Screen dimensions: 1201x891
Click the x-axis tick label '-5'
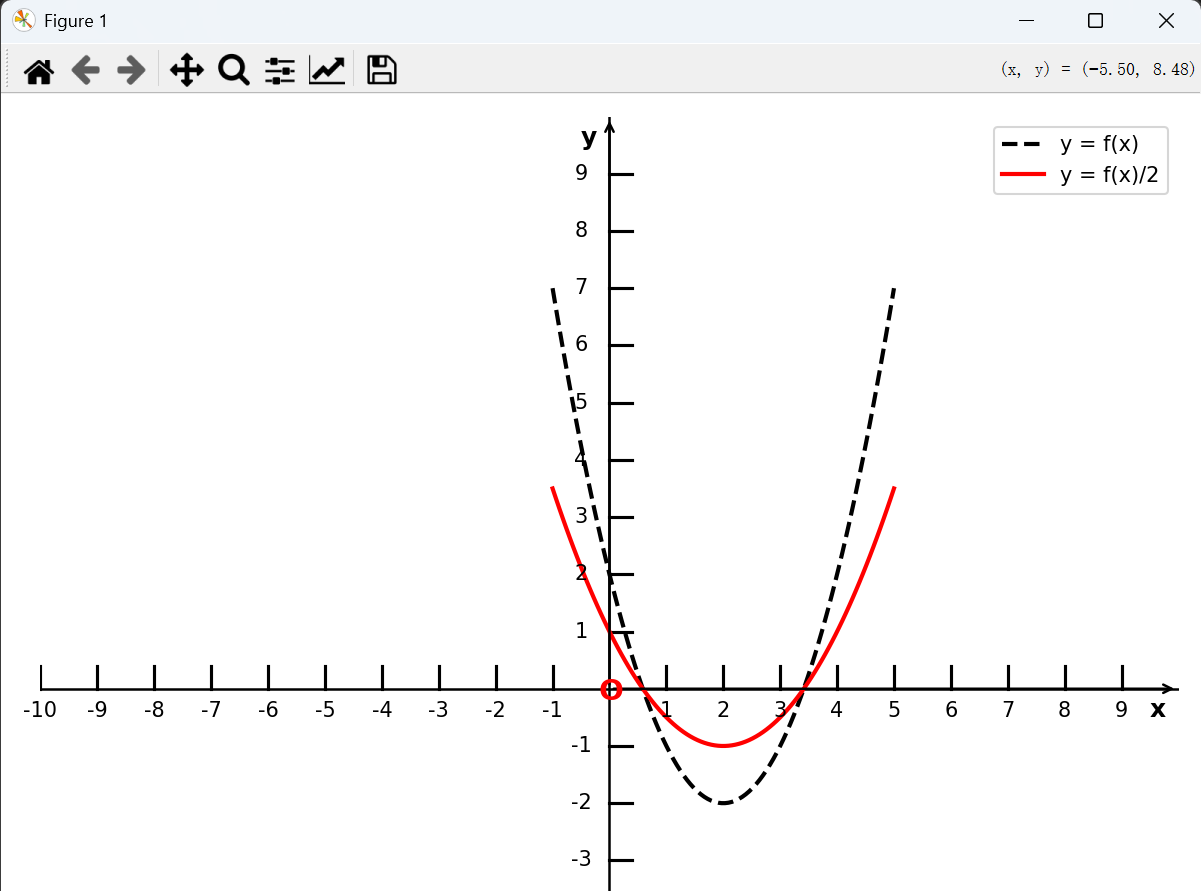tap(324, 710)
